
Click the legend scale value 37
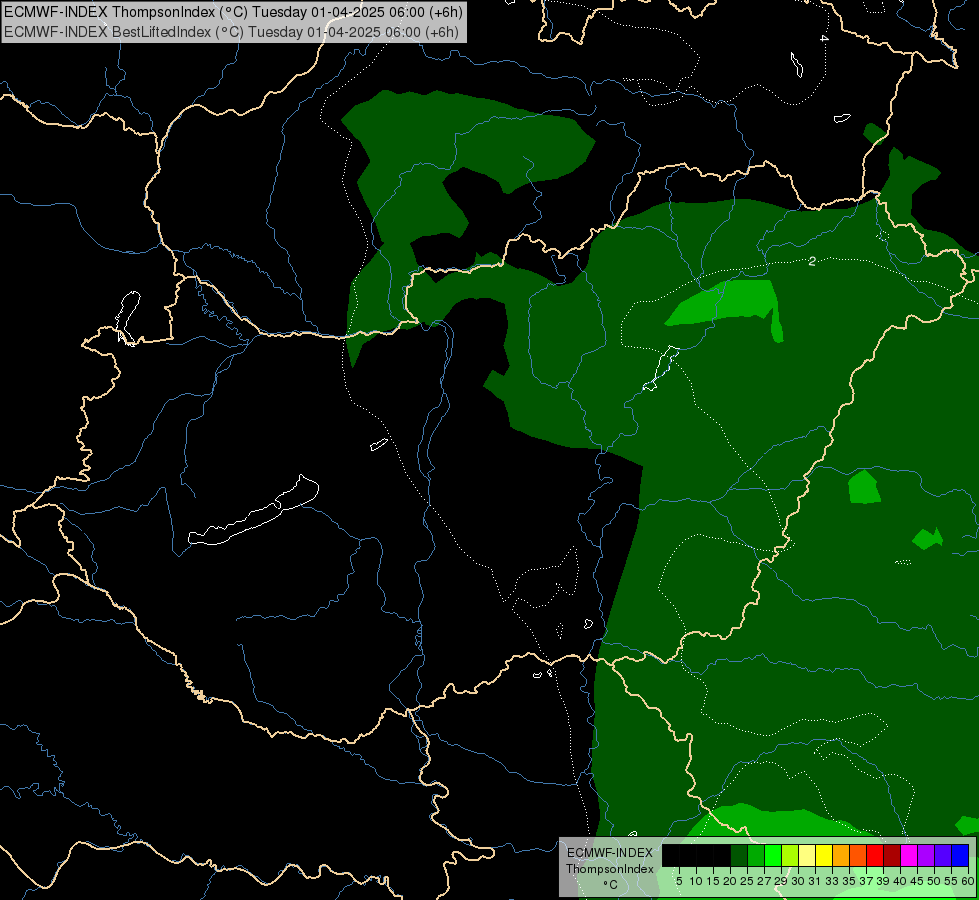pos(867,881)
